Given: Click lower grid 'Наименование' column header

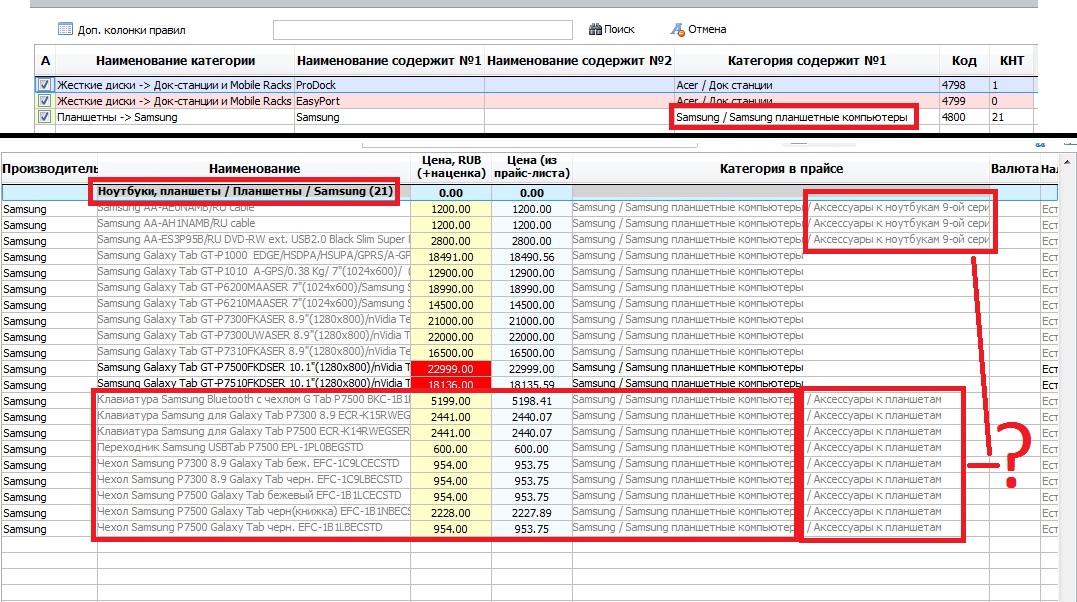Looking at the screenshot, I should point(254,168).
